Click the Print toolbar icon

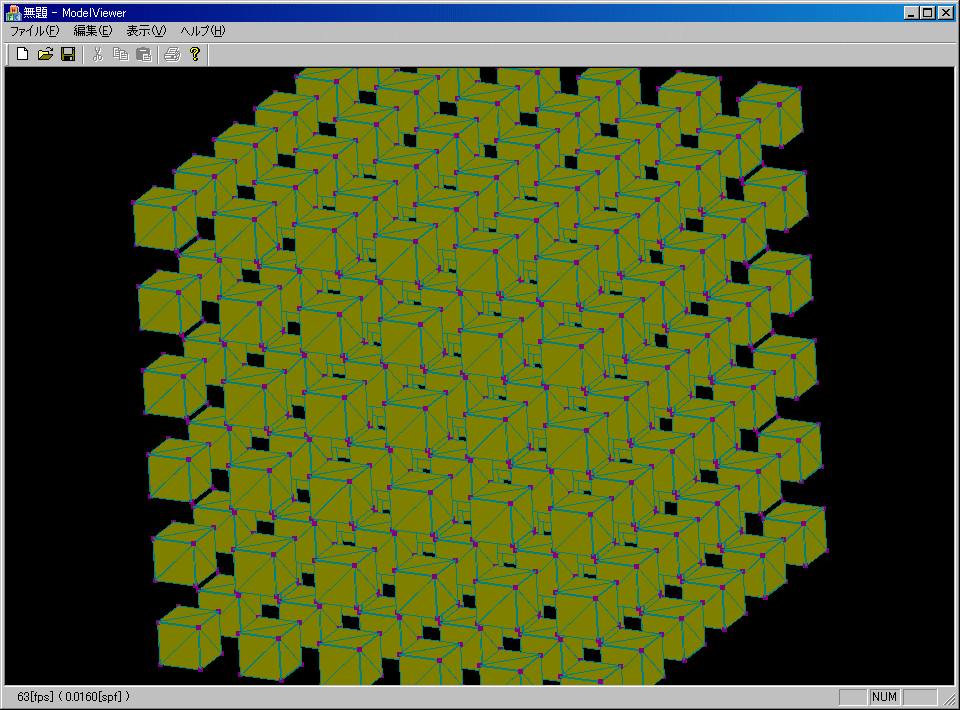[173, 54]
